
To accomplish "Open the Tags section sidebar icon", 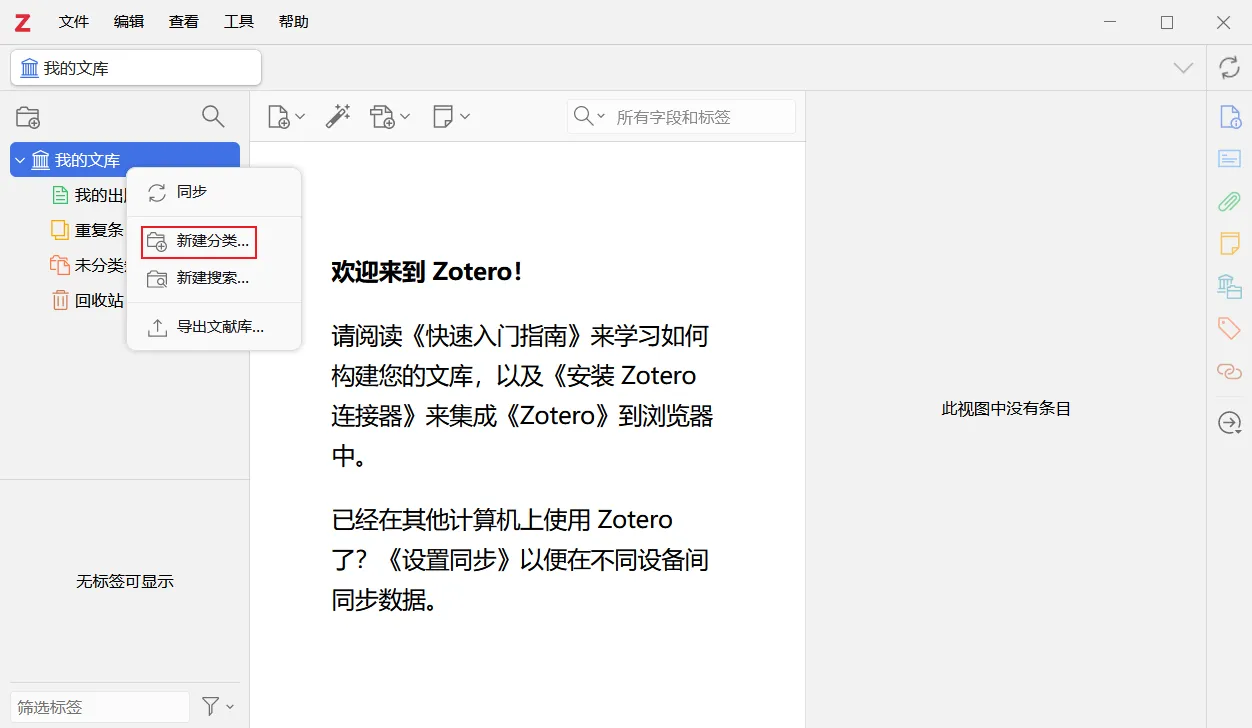I will coord(1229,328).
